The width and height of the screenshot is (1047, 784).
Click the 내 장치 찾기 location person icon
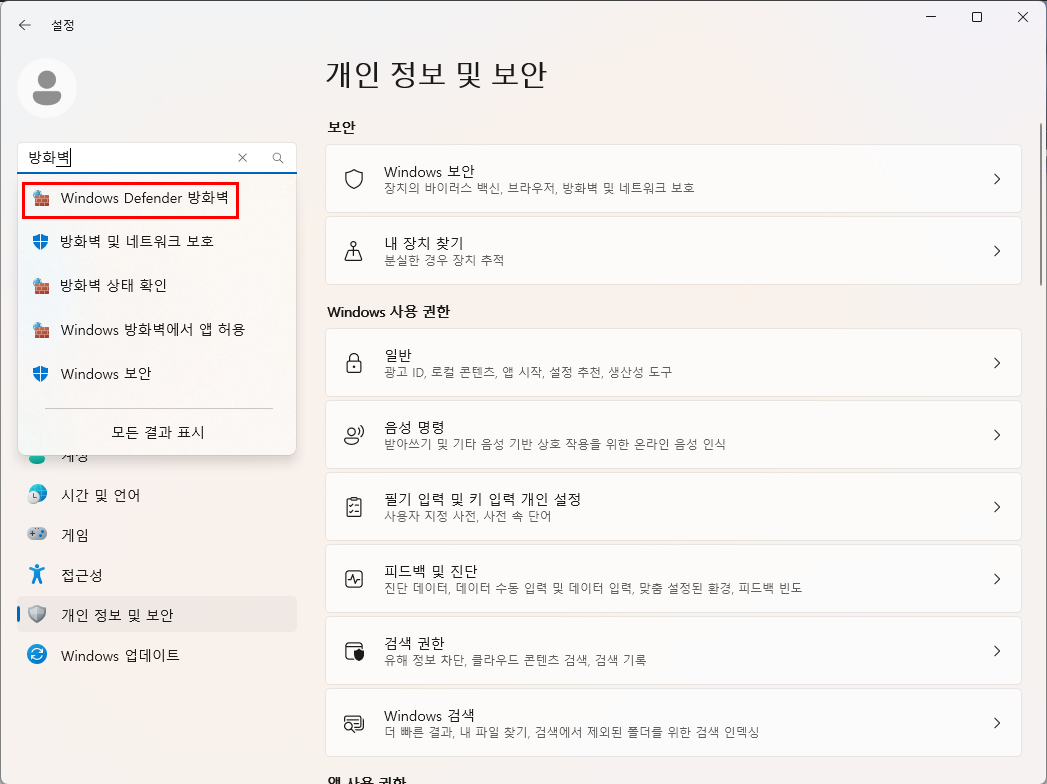pyautogui.click(x=353, y=251)
